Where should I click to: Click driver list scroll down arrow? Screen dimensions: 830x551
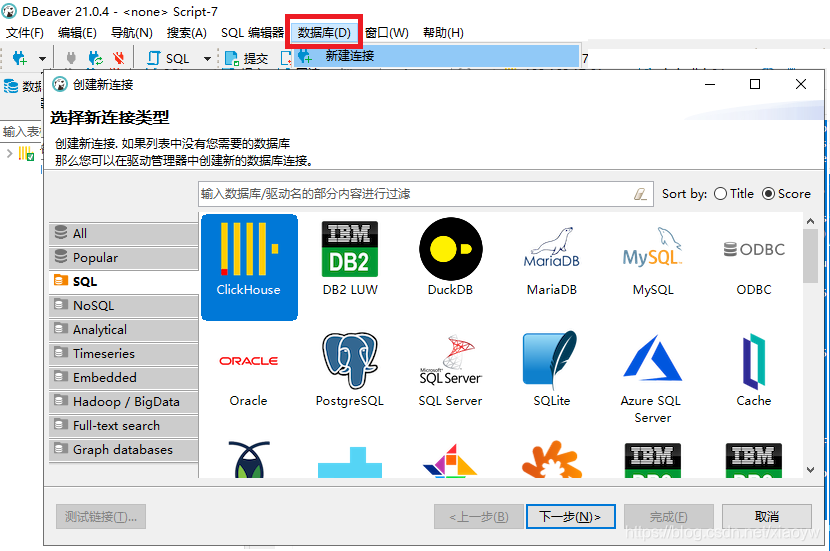click(x=810, y=469)
